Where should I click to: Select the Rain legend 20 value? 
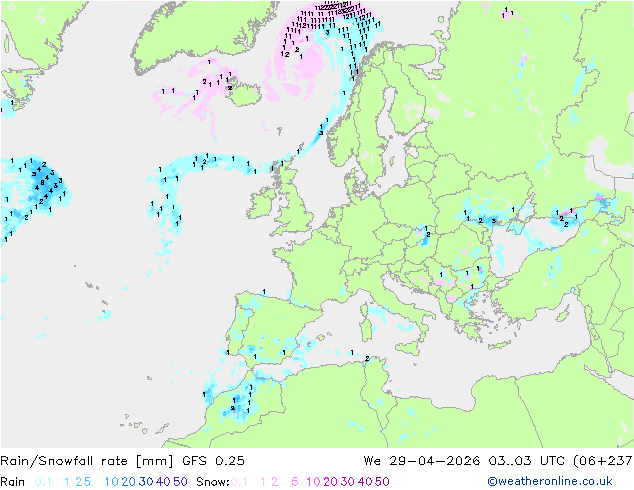(x=129, y=482)
